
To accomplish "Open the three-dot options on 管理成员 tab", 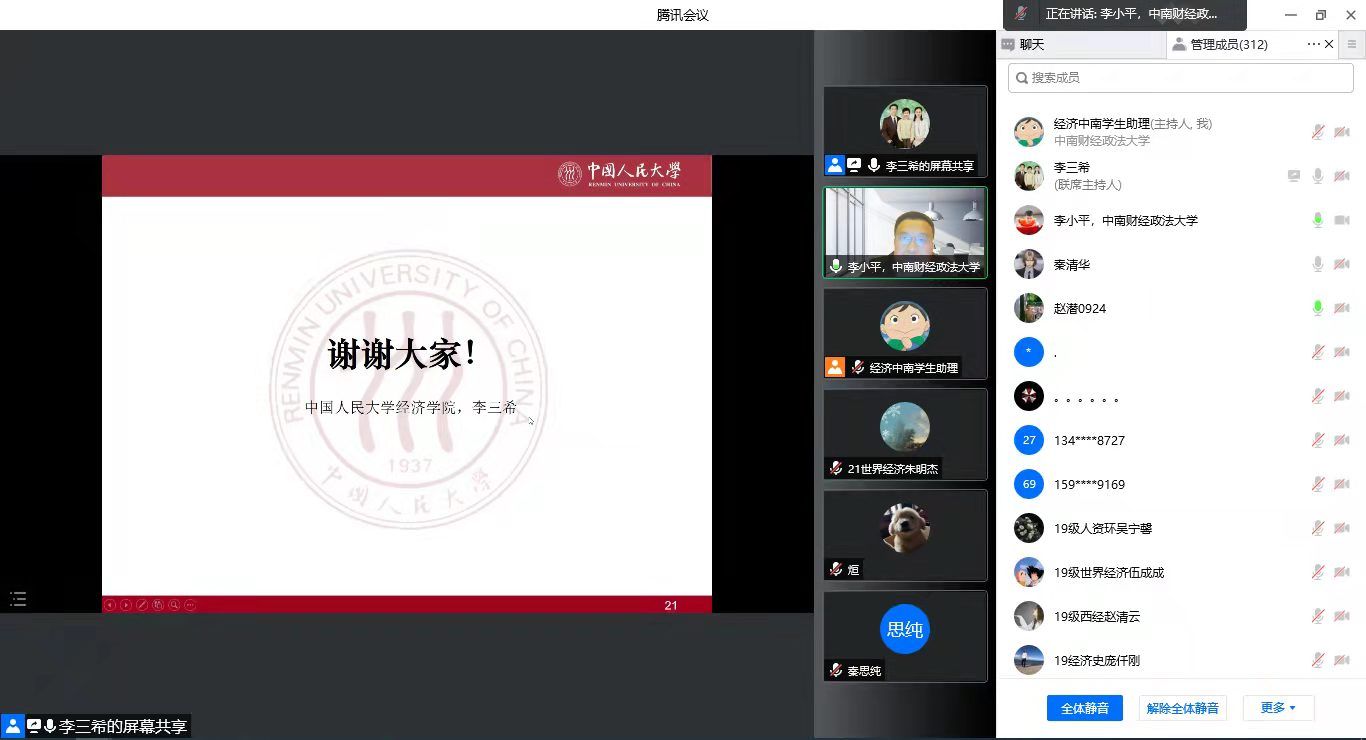I will click(x=1313, y=44).
